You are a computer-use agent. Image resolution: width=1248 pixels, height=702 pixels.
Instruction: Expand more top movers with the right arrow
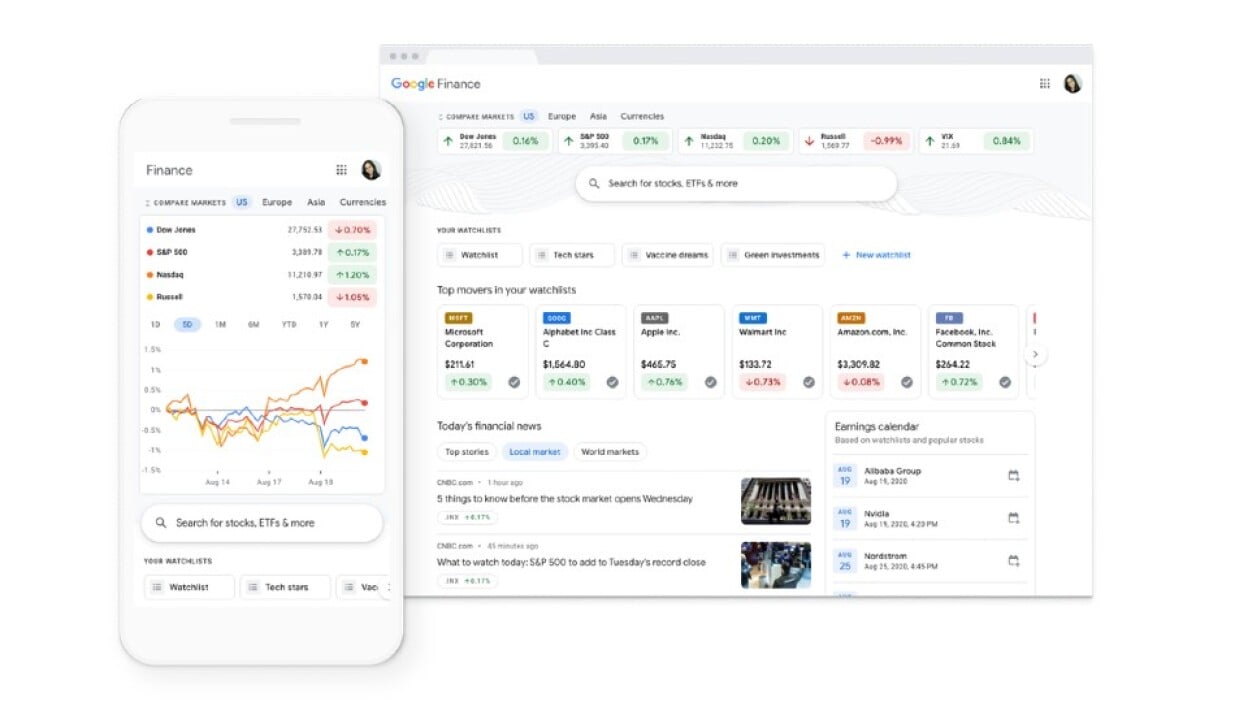(1036, 354)
